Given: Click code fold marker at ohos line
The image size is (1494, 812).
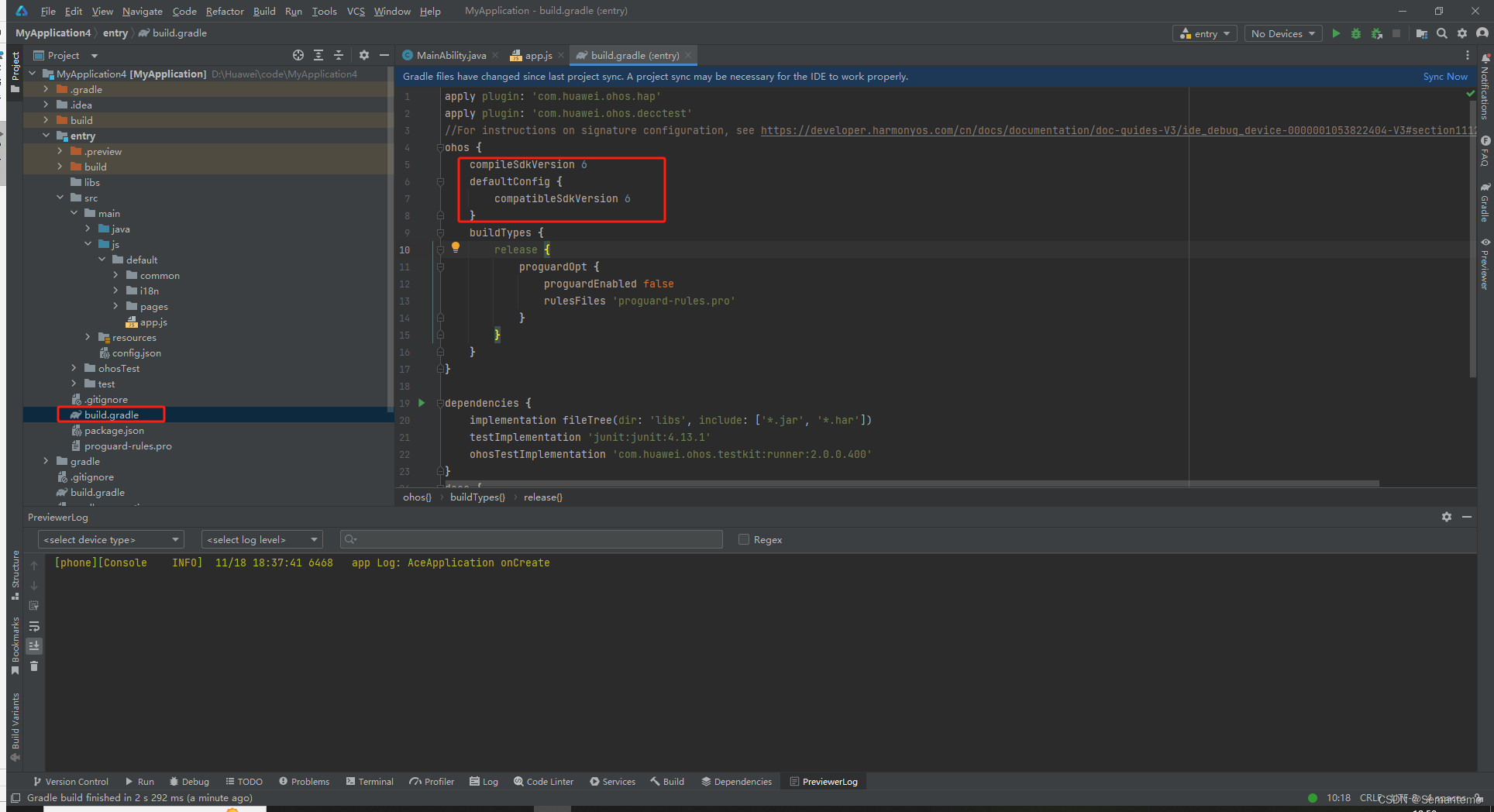Looking at the screenshot, I should 440,147.
